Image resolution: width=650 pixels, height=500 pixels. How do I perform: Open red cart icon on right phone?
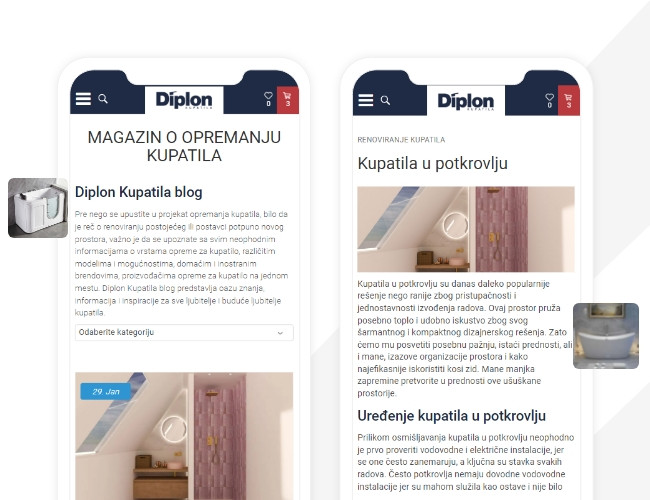(x=568, y=101)
